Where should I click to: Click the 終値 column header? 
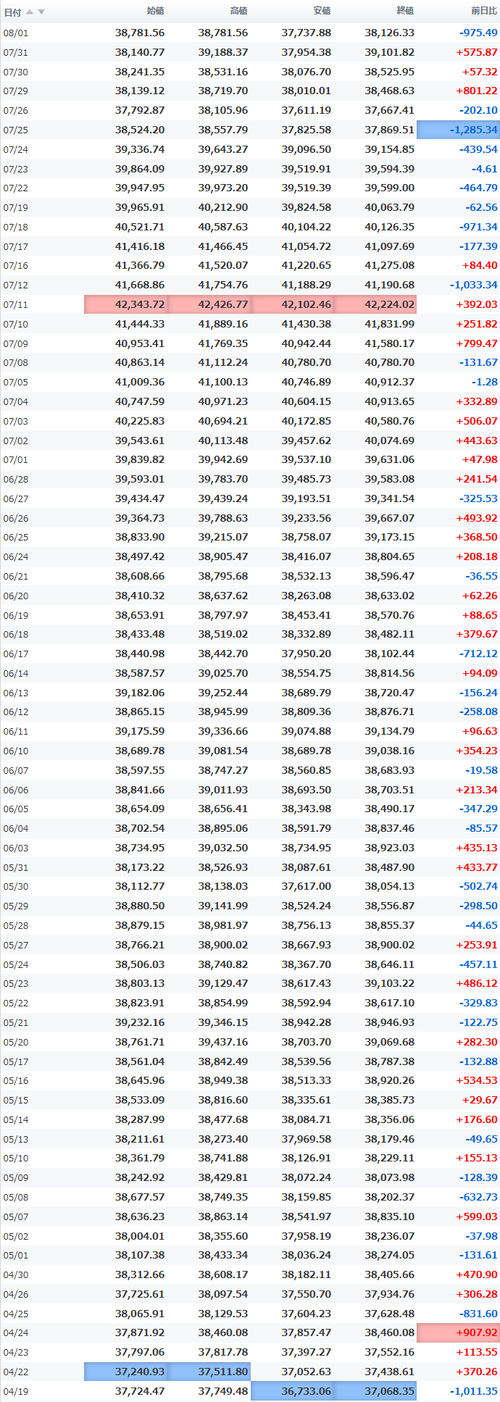404,11
